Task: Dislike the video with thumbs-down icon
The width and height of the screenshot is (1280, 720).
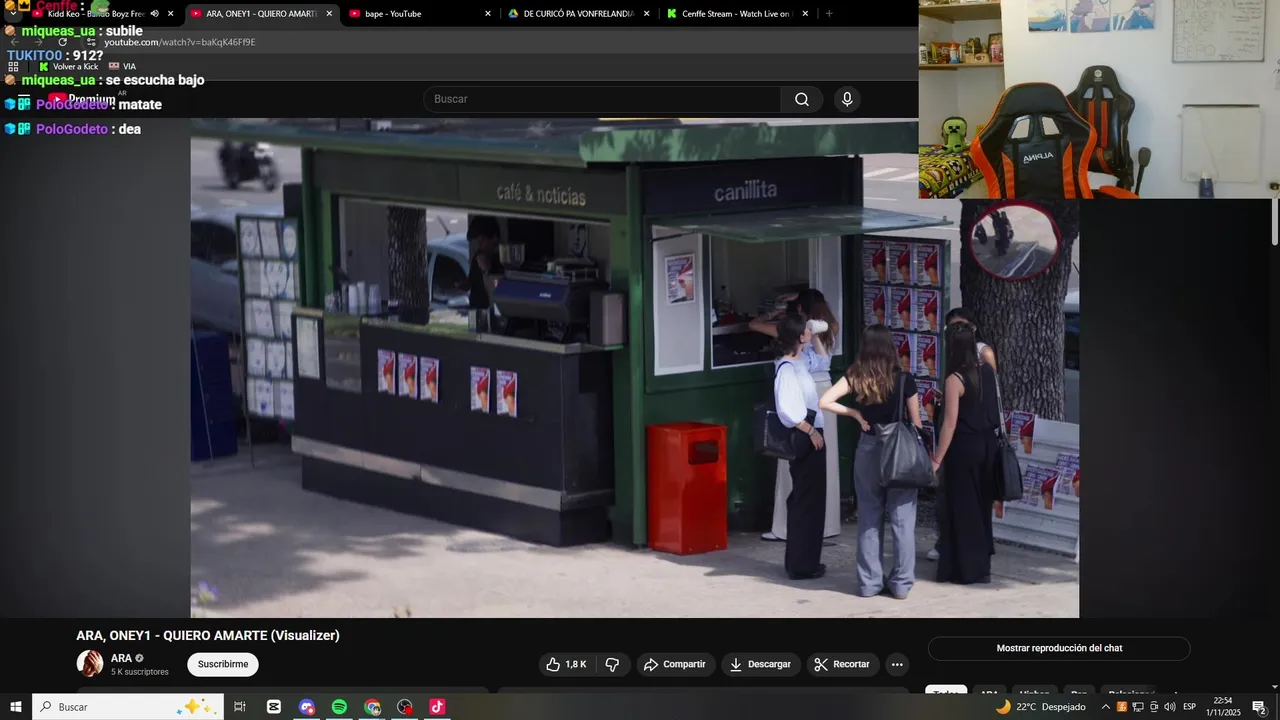Action: pyautogui.click(x=612, y=664)
